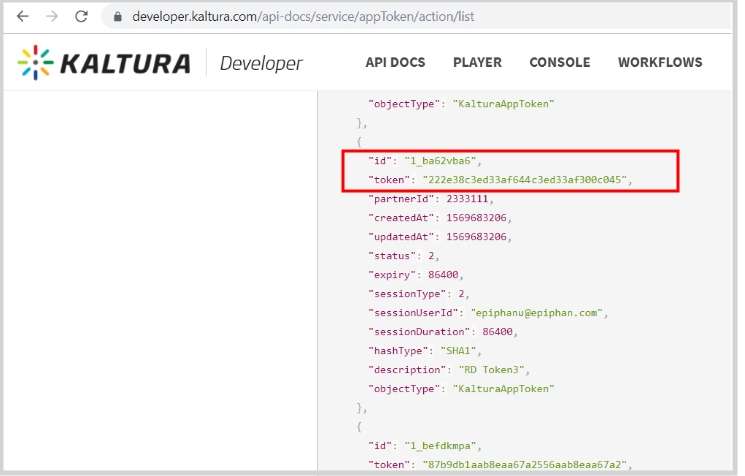Navigate to WORKFLOWS in the top navigation

[x=659, y=62]
